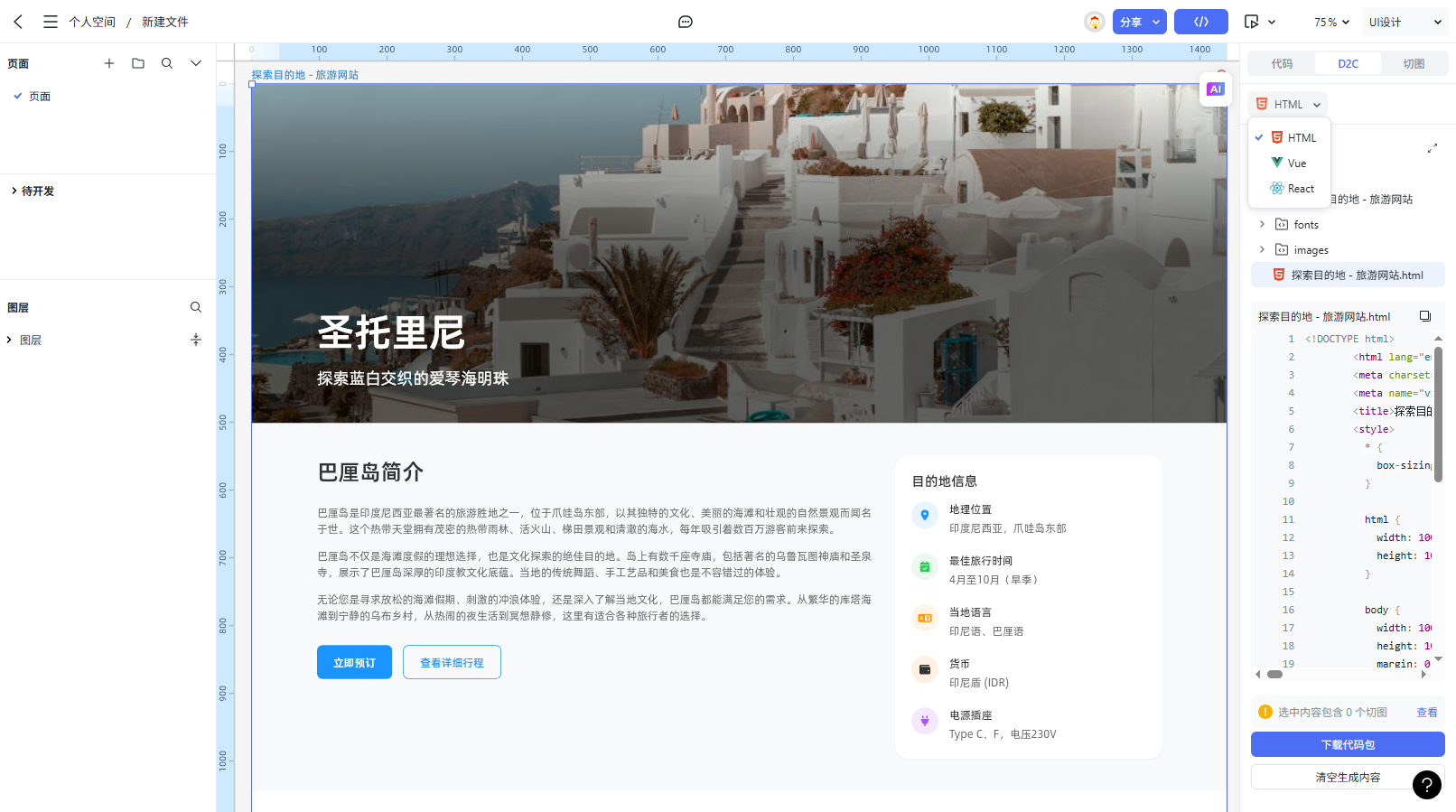1456x812 pixels.
Task: Select React in framework dropdown
Action: [x=1300, y=189]
